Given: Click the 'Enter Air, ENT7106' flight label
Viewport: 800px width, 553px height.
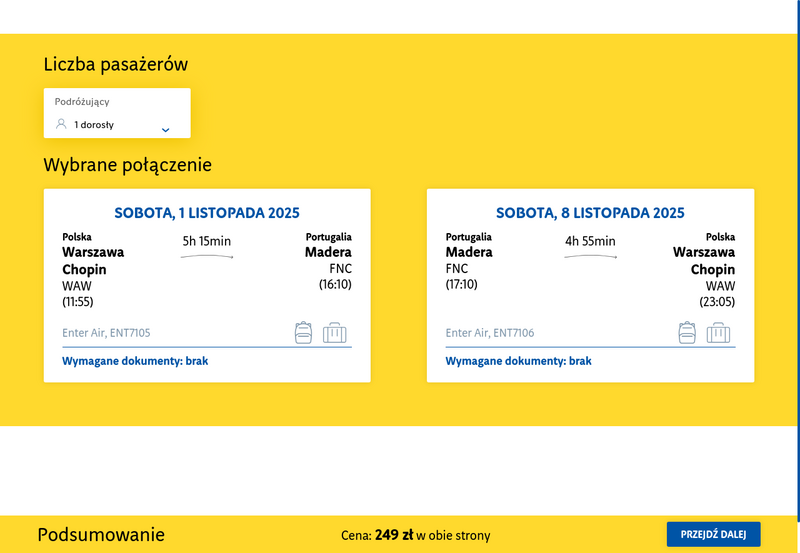Looking at the screenshot, I should [x=489, y=333].
